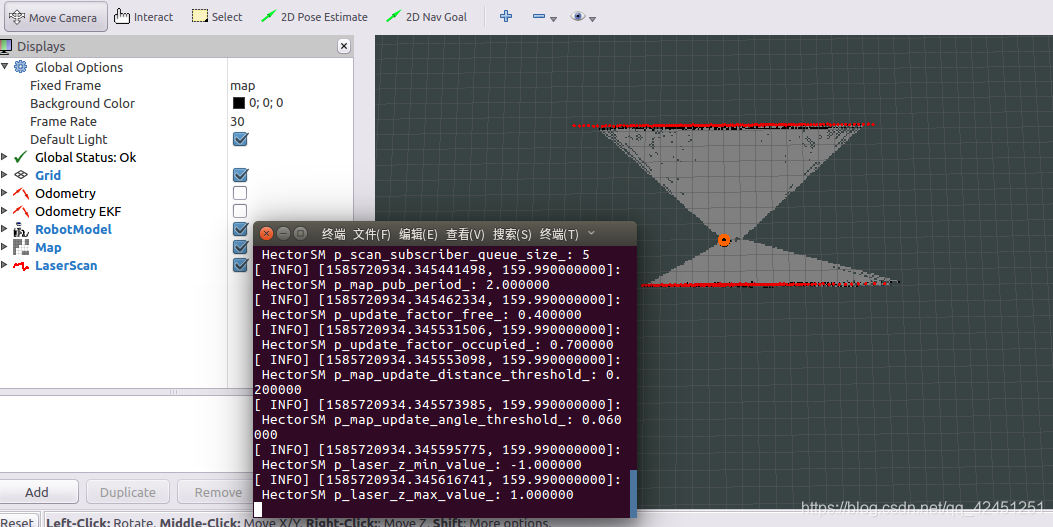Image resolution: width=1053 pixels, height=527 pixels.
Task: Select the Background Color value 0; 0; 0
Action: point(266,103)
